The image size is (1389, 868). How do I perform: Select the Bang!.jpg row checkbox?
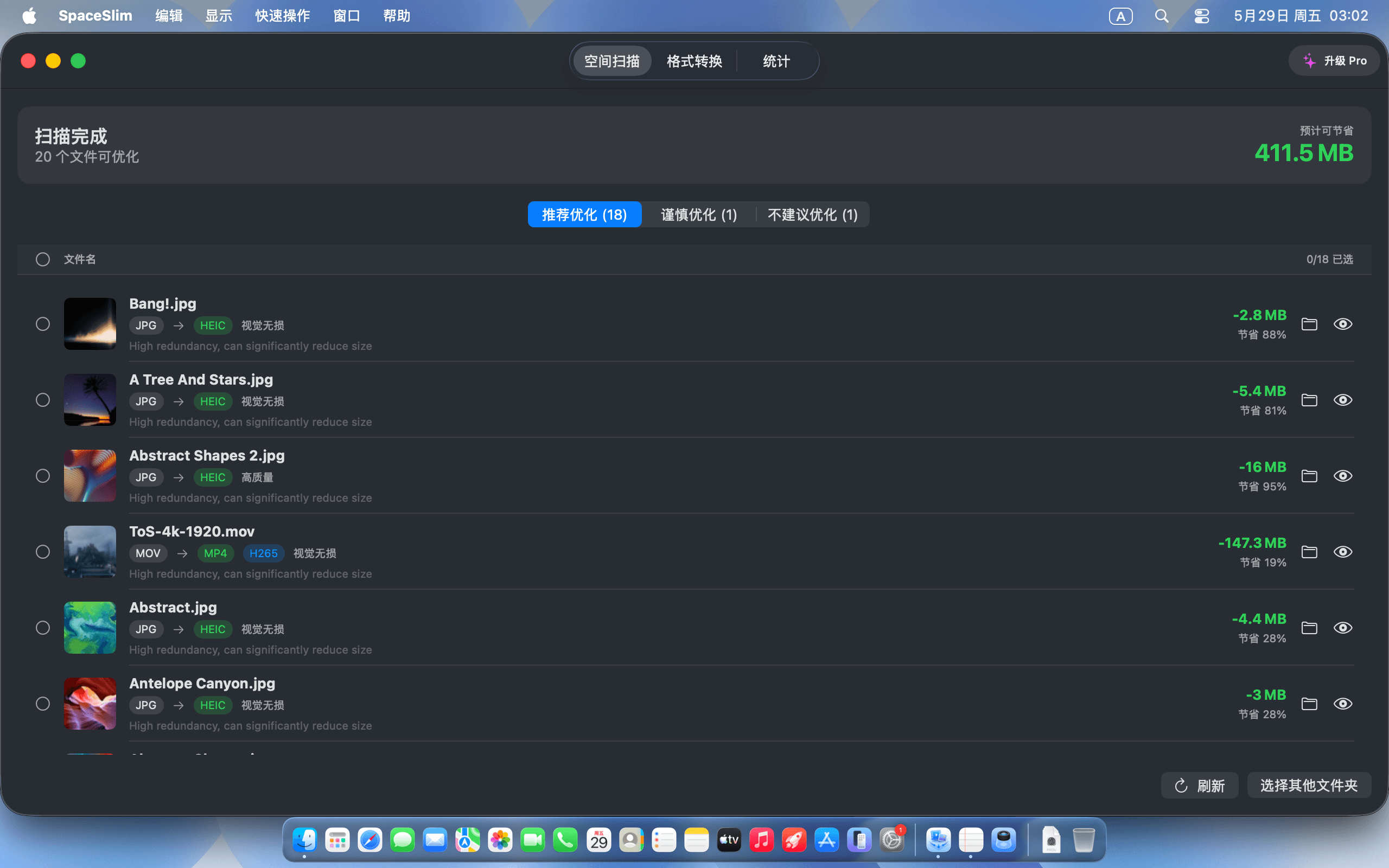pyautogui.click(x=43, y=324)
